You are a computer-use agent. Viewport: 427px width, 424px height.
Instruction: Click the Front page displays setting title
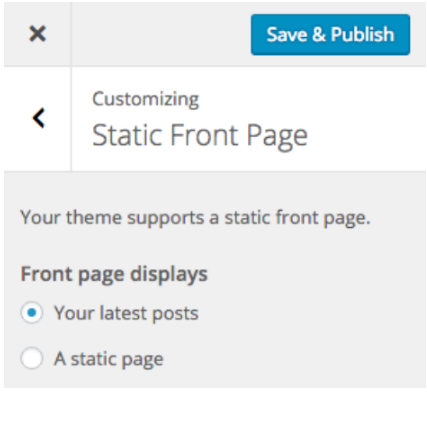pos(114,275)
